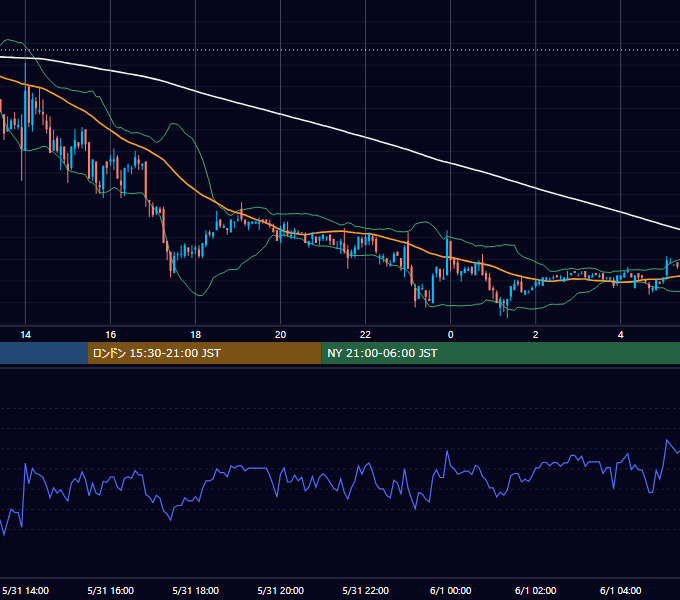Screen dimensions: 680x600
Task: Click the 5/31 14:00 date label
Action: pyautogui.click(x=26, y=590)
